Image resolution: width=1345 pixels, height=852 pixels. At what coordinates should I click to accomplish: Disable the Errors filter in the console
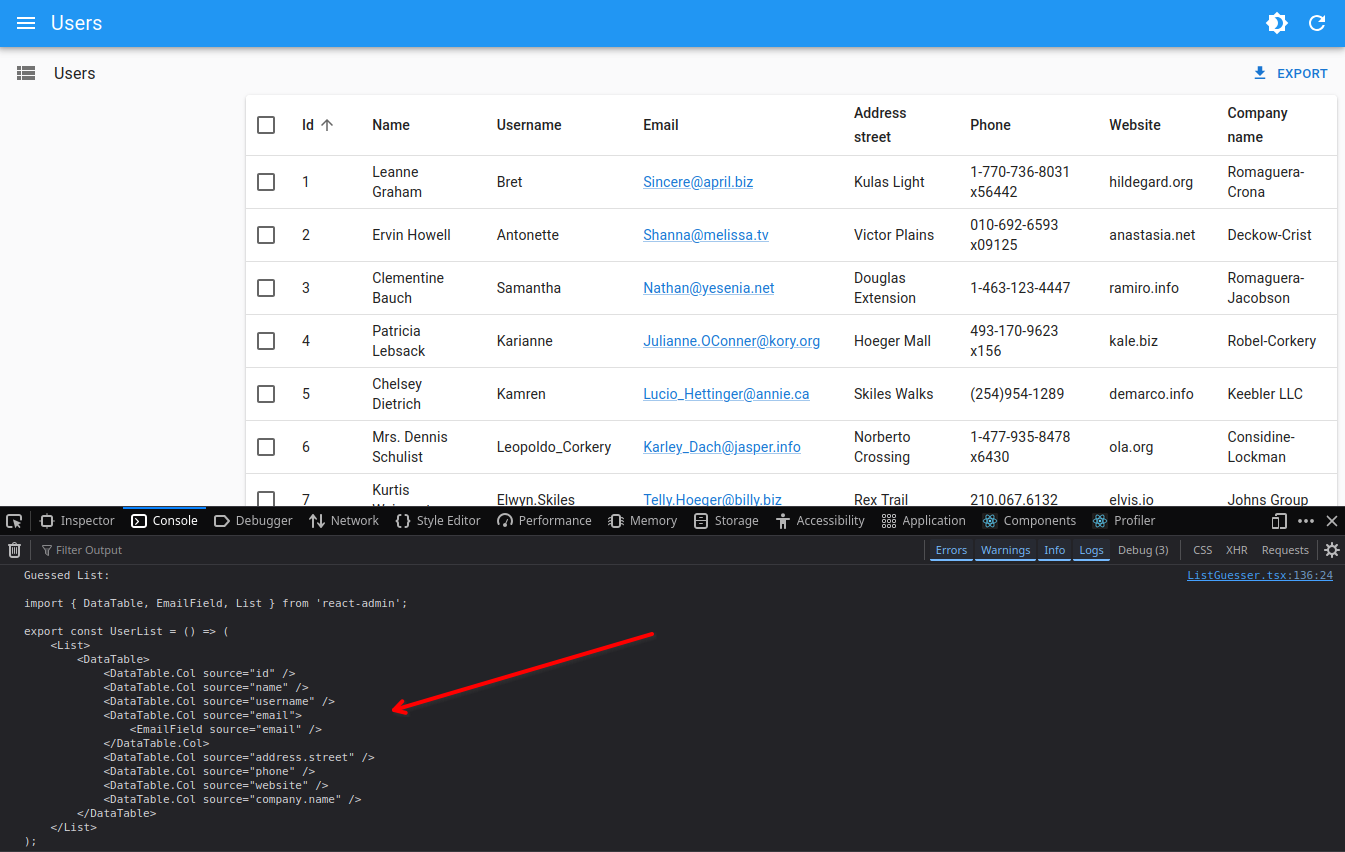[951, 549]
